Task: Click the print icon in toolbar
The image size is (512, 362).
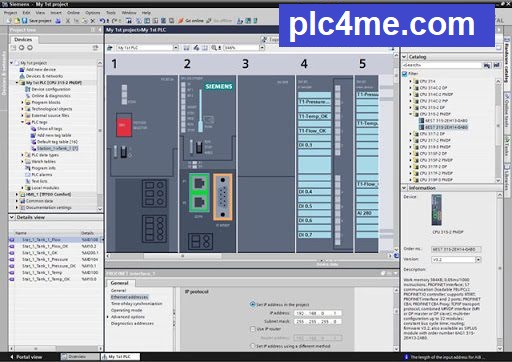Action: pos(58,21)
